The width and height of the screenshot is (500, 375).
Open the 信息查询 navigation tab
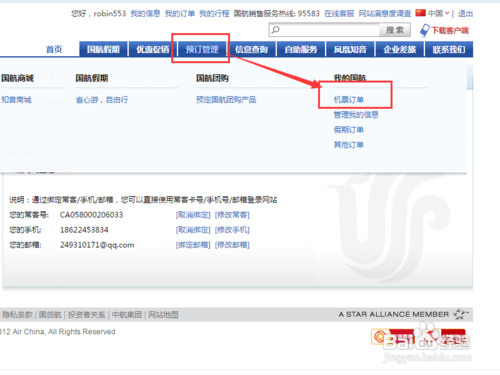pyautogui.click(x=251, y=49)
